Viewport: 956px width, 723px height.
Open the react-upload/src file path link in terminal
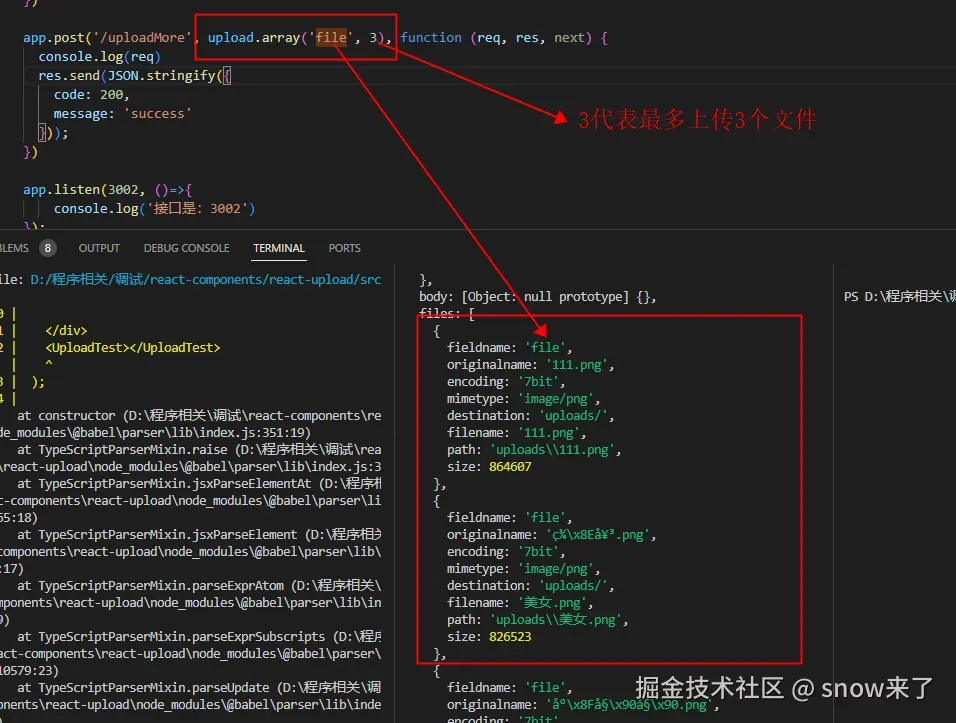coord(205,280)
